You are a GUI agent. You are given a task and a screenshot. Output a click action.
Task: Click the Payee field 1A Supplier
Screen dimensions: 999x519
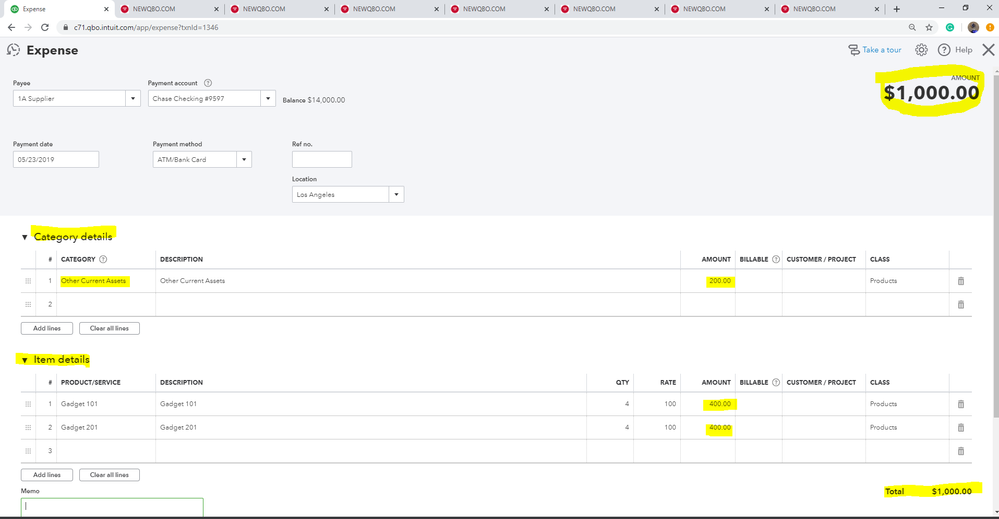(69, 99)
